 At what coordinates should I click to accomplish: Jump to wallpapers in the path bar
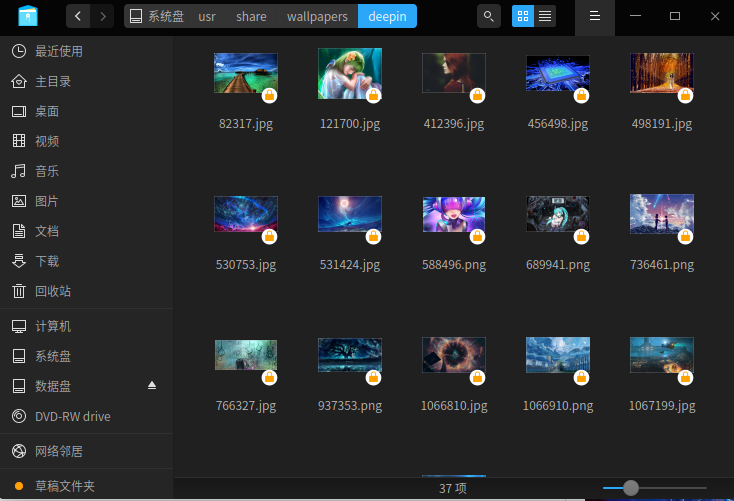pos(317,16)
